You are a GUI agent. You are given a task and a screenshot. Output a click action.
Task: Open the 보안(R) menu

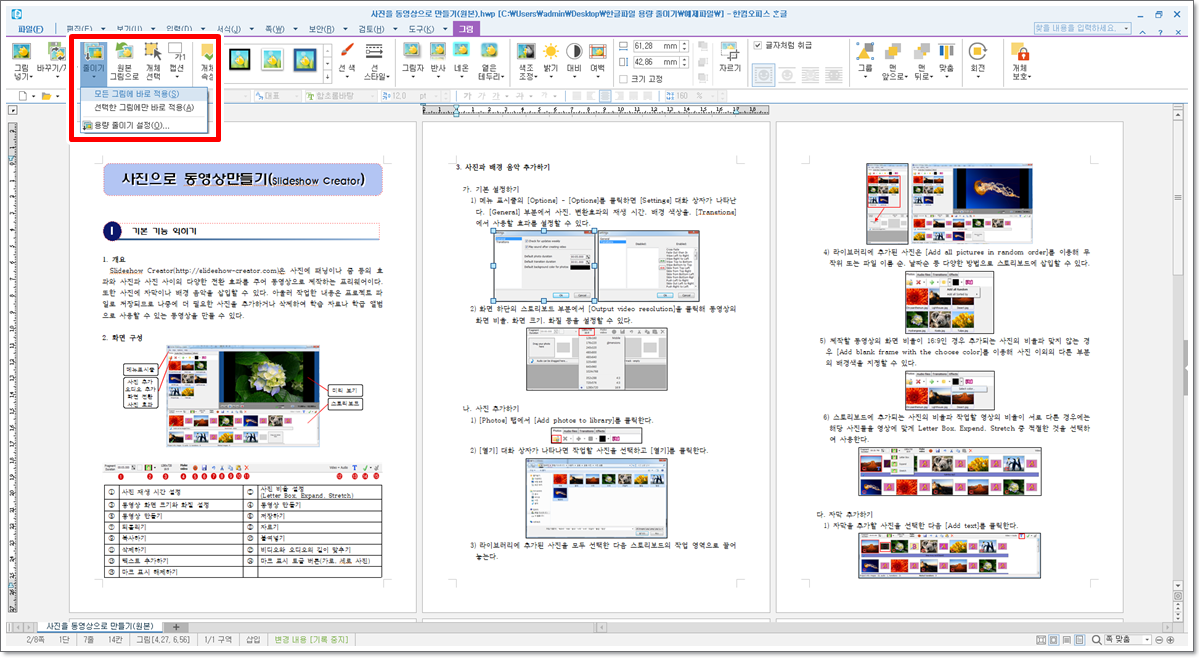click(x=322, y=29)
